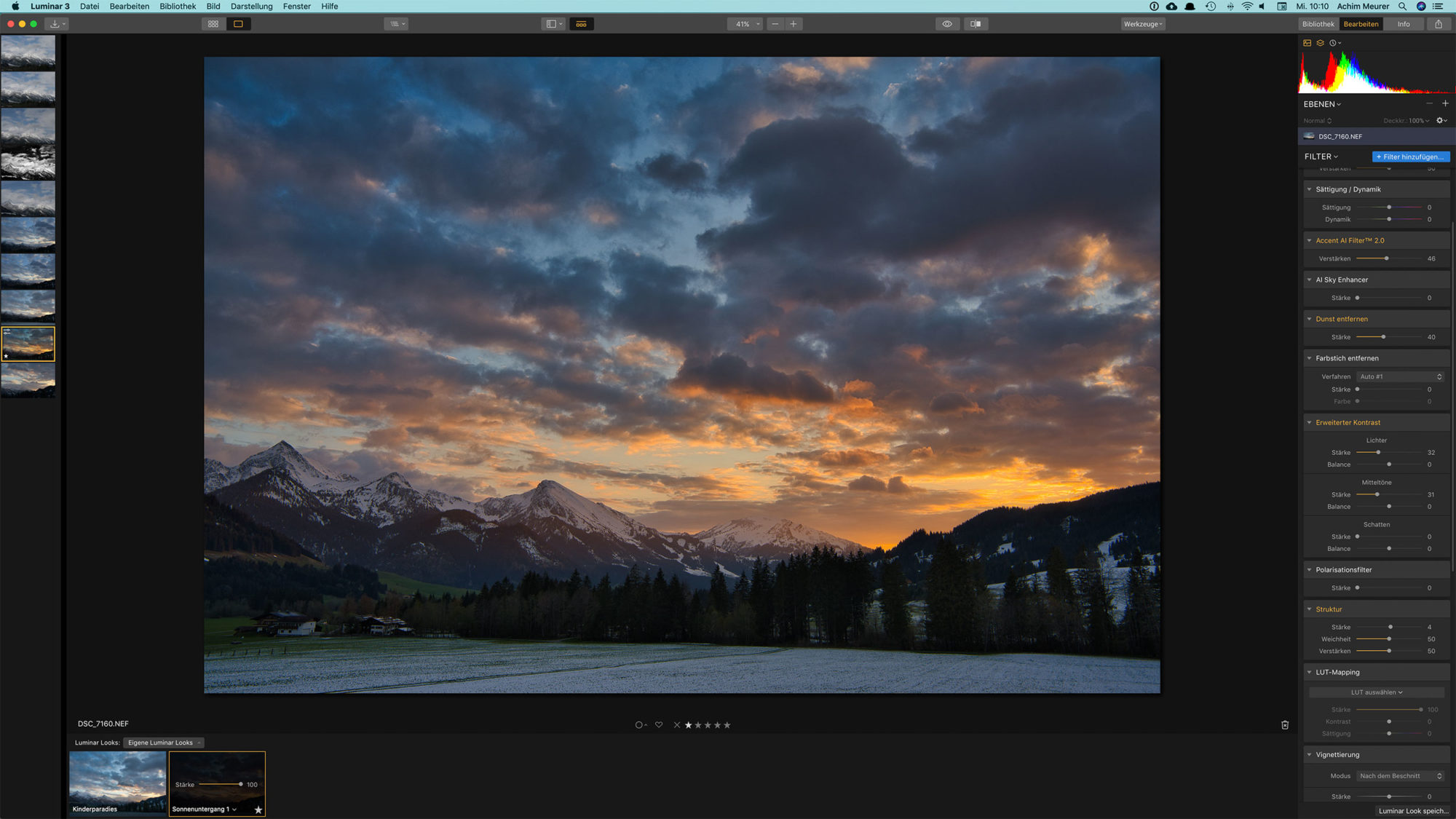Open the layer blend mode Normal dropdown
Image resolution: width=1456 pixels, height=819 pixels.
pos(1318,121)
